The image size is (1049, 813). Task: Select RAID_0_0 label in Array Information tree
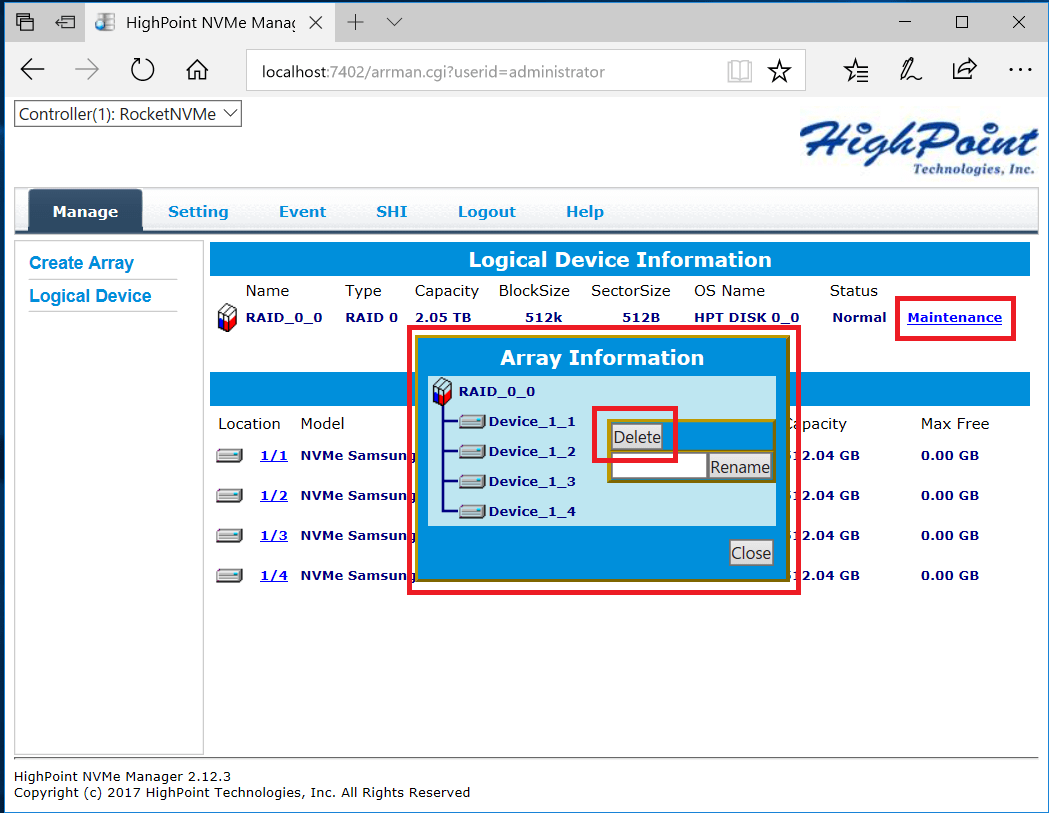[497, 391]
